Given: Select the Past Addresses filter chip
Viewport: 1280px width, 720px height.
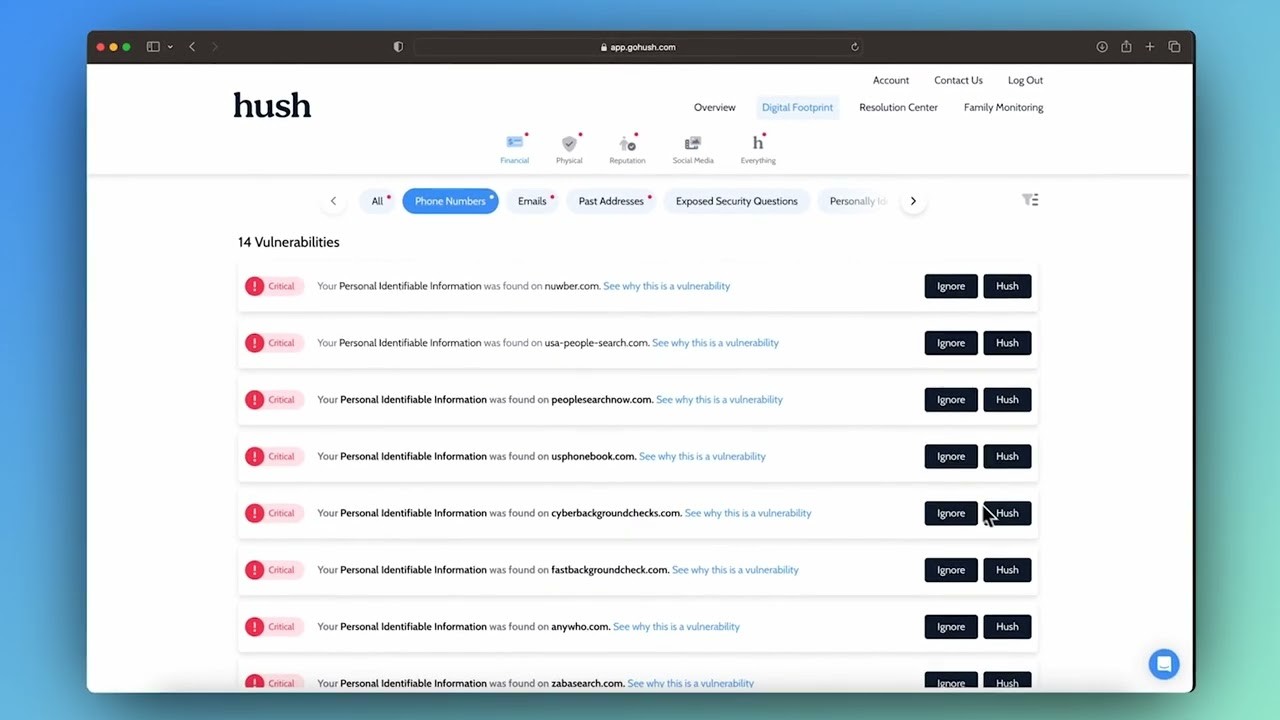Looking at the screenshot, I should pyautogui.click(x=611, y=201).
